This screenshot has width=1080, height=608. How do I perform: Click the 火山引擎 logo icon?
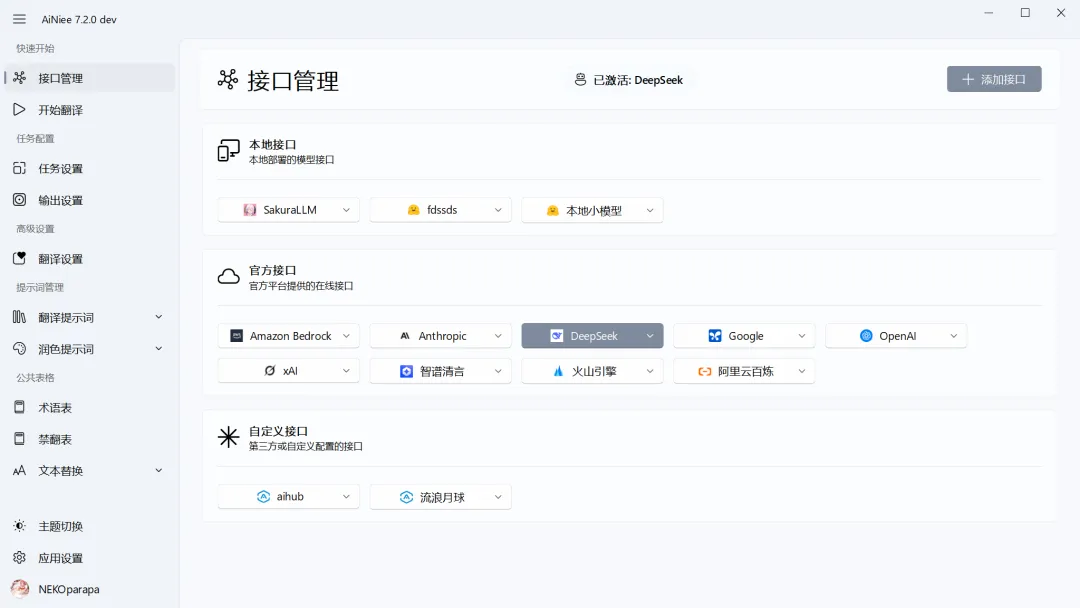(558, 371)
